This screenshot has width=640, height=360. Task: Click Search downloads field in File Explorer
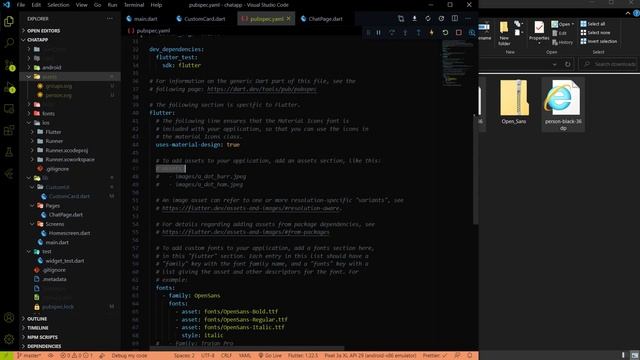(610, 64)
